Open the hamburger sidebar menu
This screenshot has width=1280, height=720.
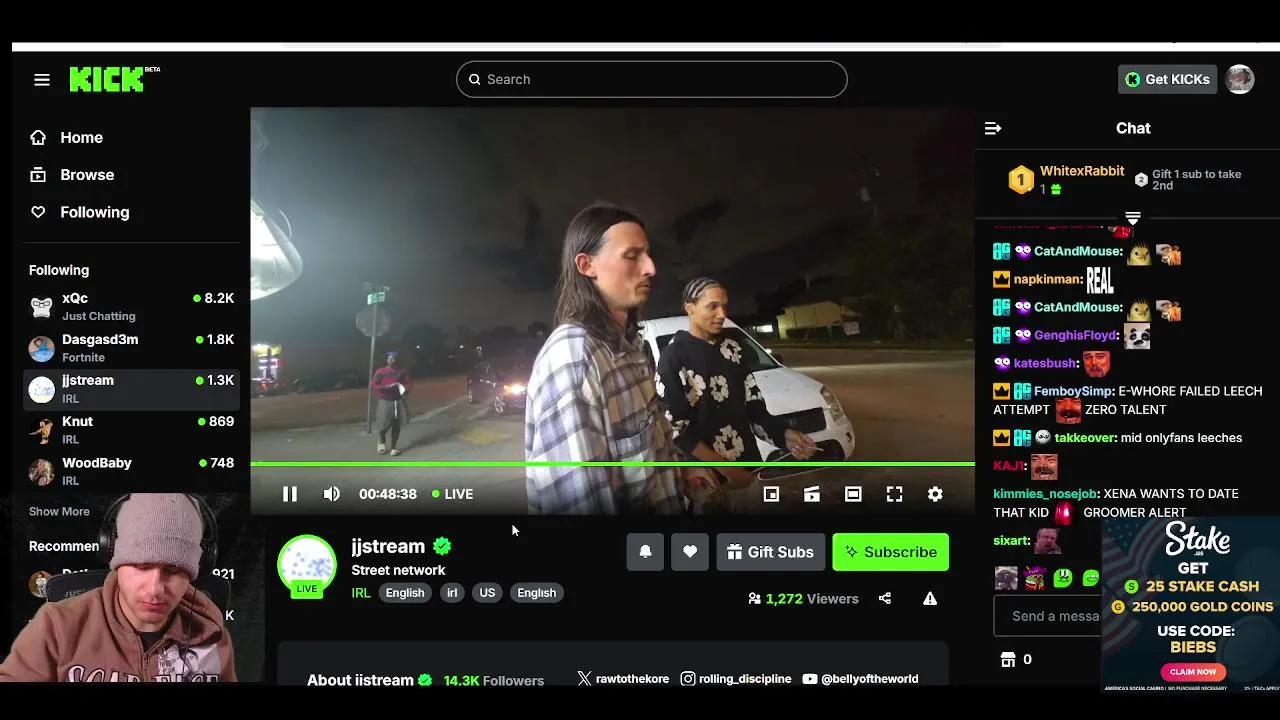(41, 79)
